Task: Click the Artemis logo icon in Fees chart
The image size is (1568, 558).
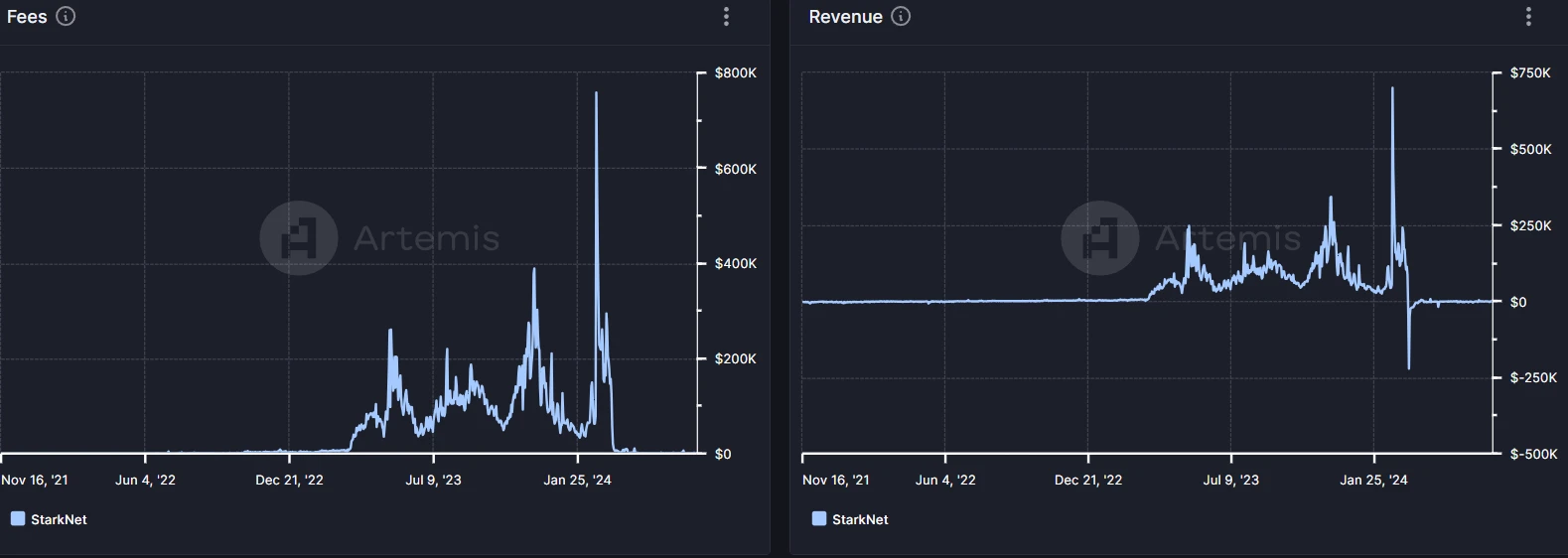Action: [298, 238]
